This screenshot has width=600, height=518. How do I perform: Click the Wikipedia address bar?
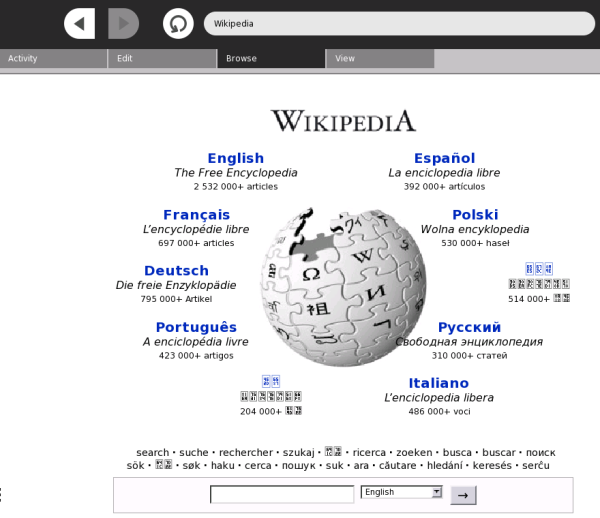pos(399,24)
